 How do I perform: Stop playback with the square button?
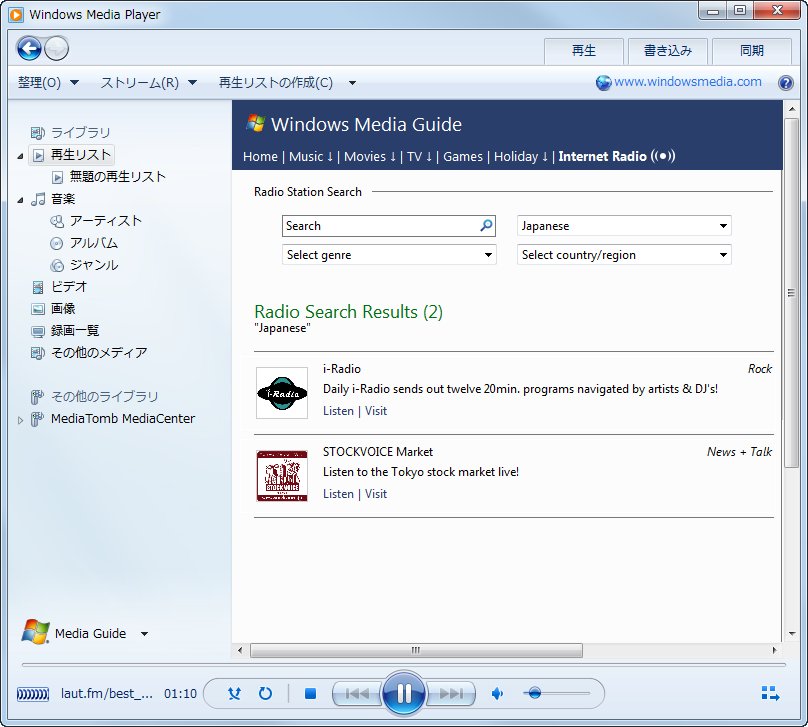coord(310,694)
